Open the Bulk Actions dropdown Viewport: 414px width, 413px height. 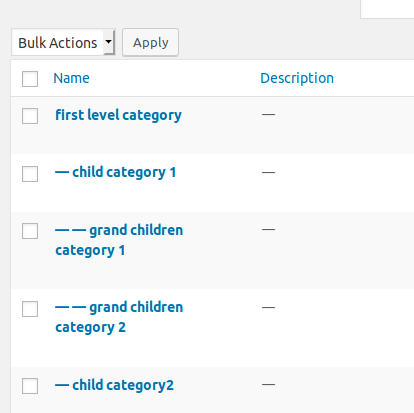(63, 42)
